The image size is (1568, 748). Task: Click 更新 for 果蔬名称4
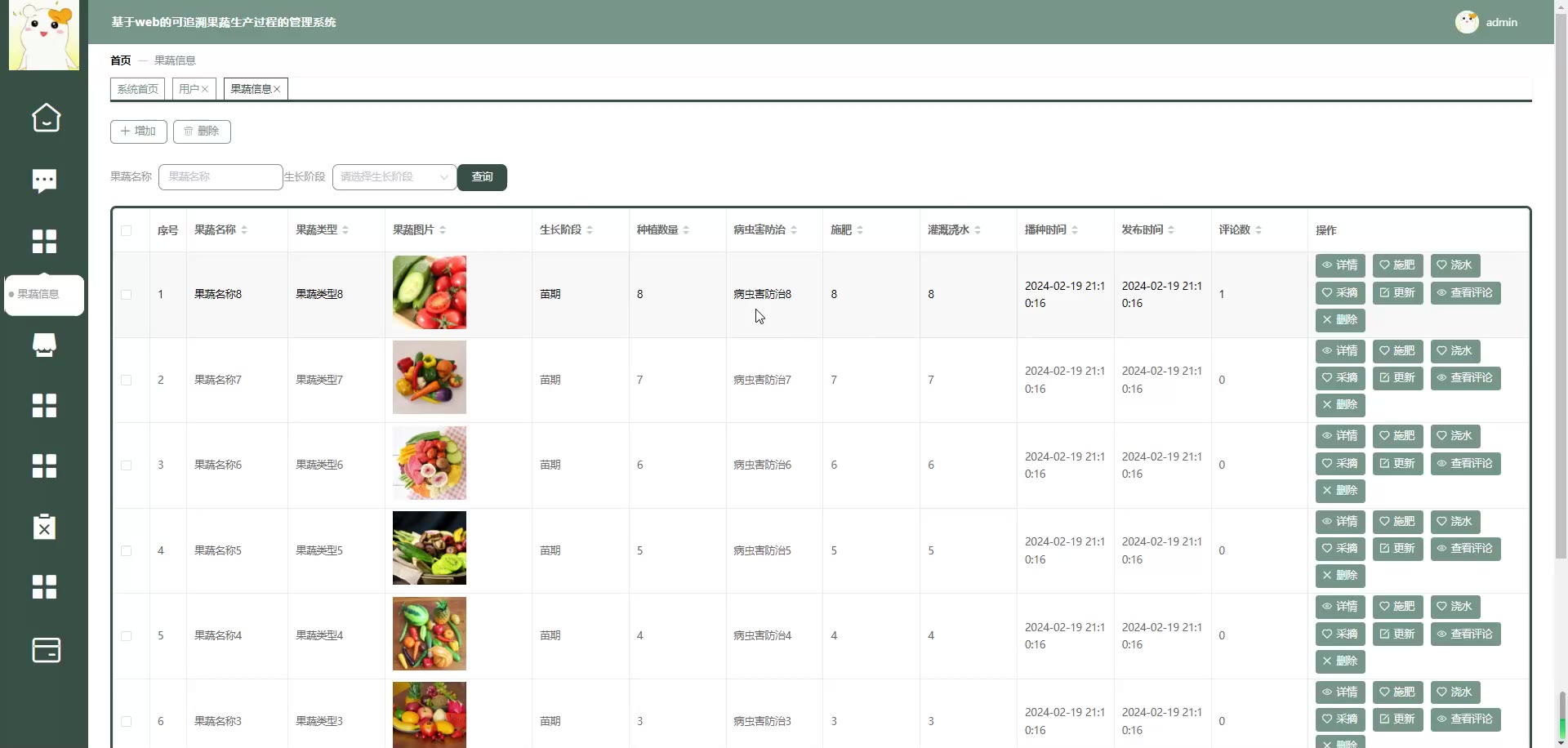(1397, 634)
